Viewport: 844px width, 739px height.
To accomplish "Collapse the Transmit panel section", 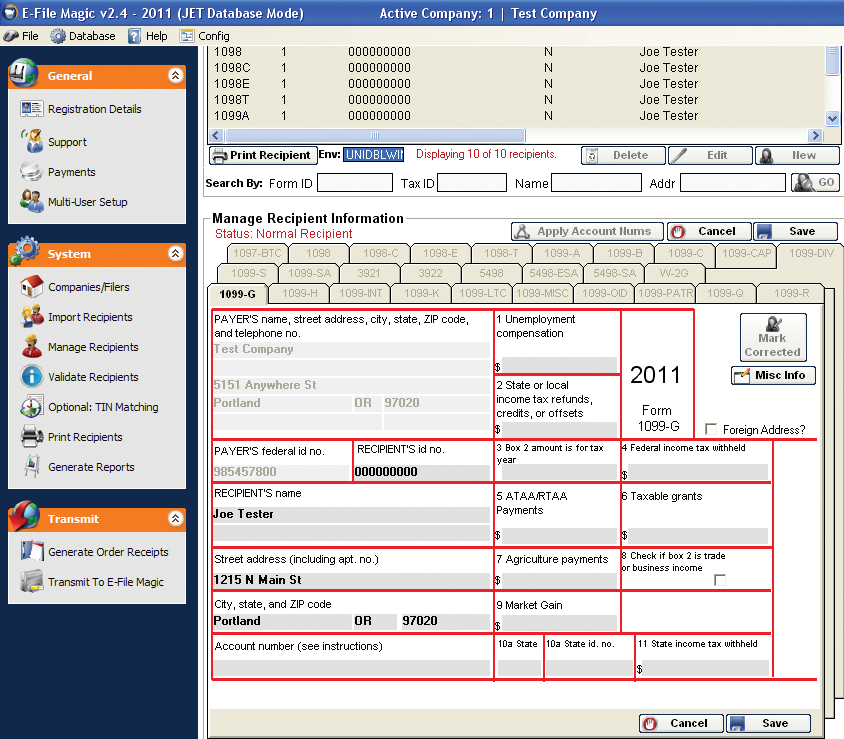I will tap(175, 519).
